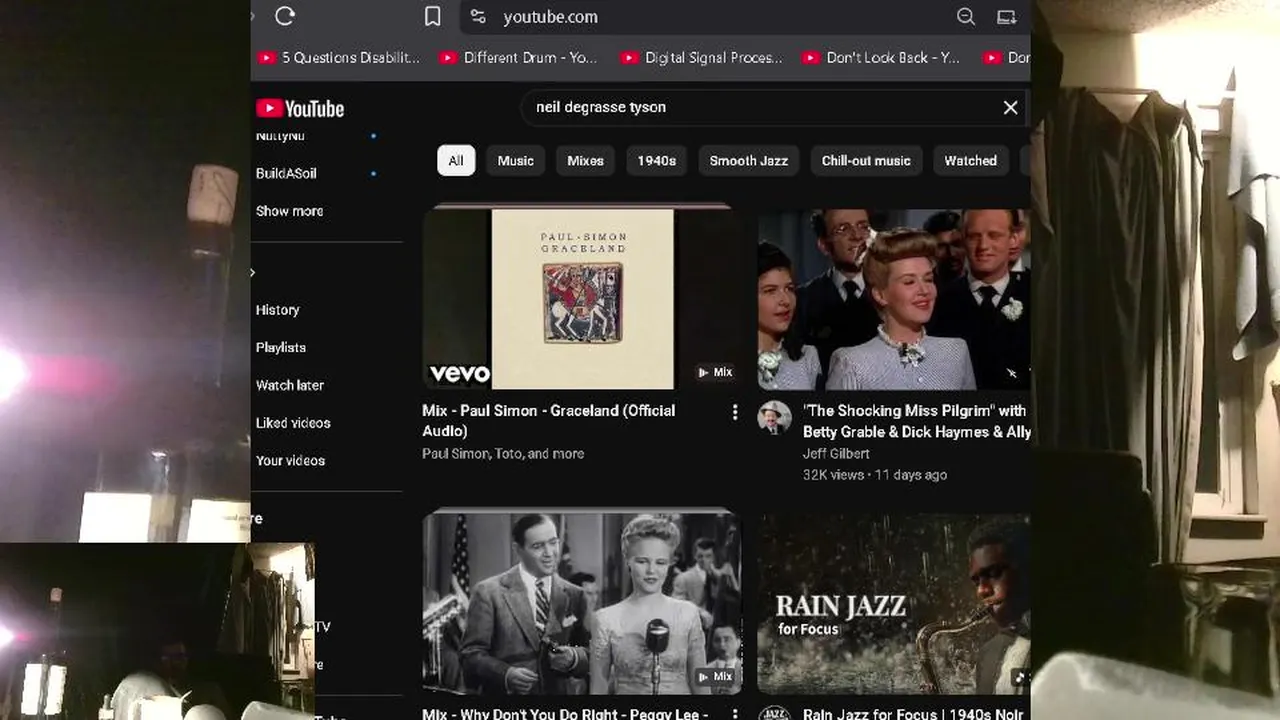This screenshot has width=1280, height=720.
Task: Select the Chill-out music filter chip
Action: (x=866, y=160)
